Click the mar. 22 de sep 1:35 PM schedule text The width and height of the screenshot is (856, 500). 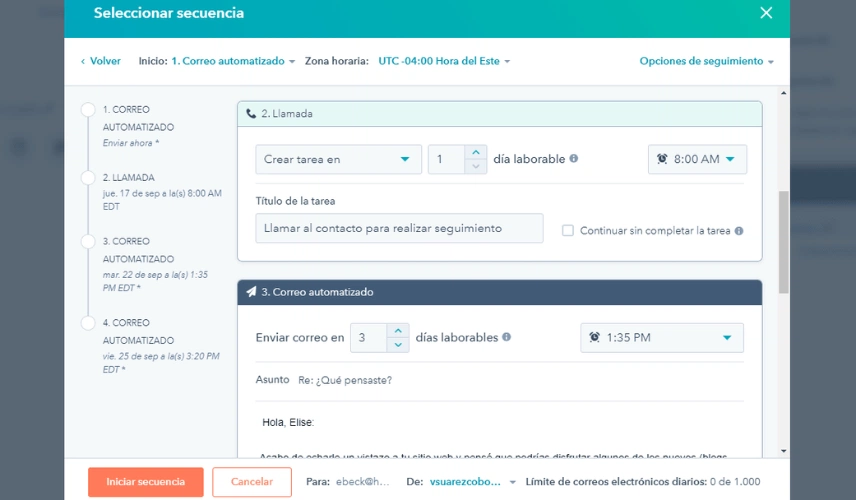coord(156,281)
